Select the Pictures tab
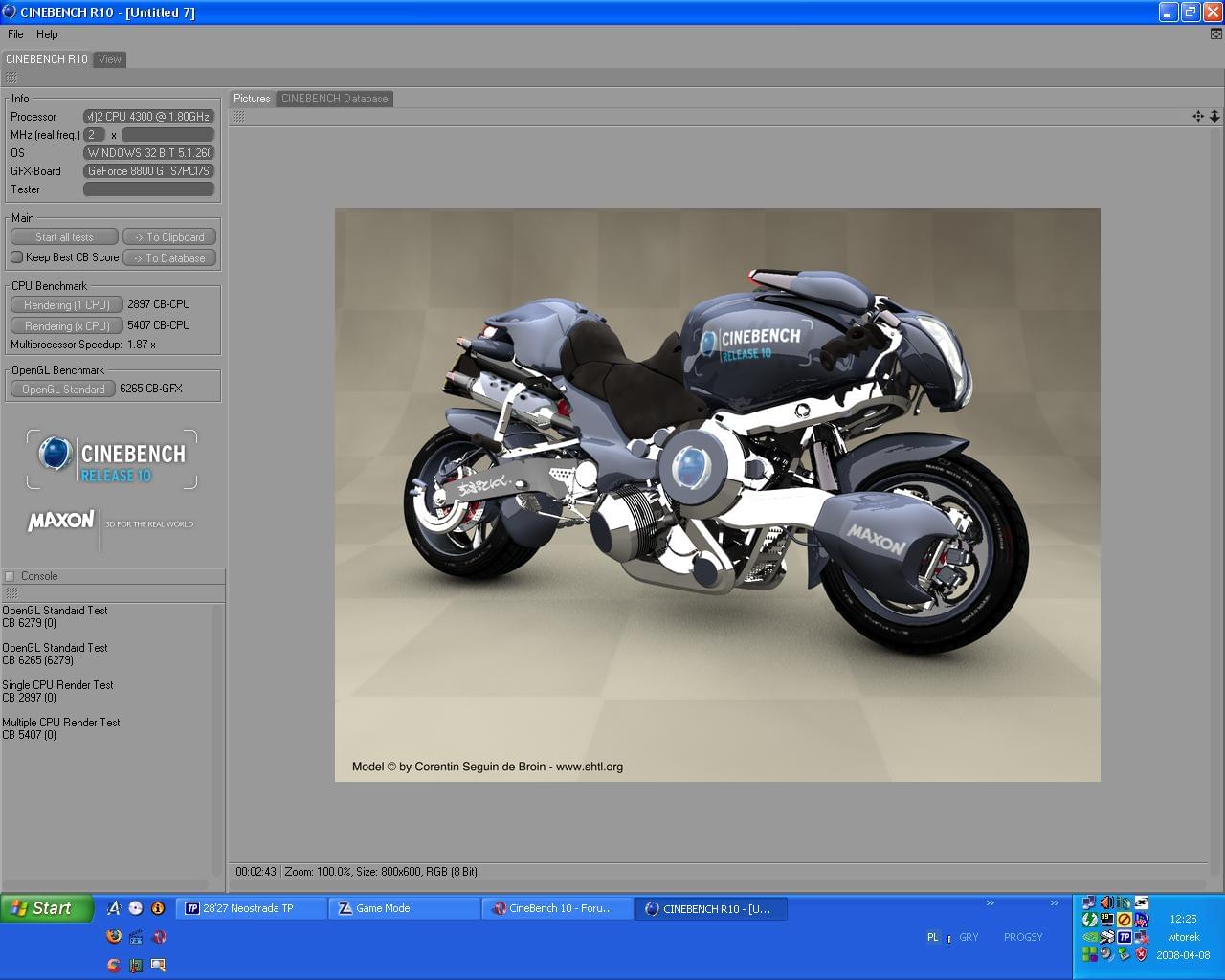The width and height of the screenshot is (1225, 980). [252, 99]
